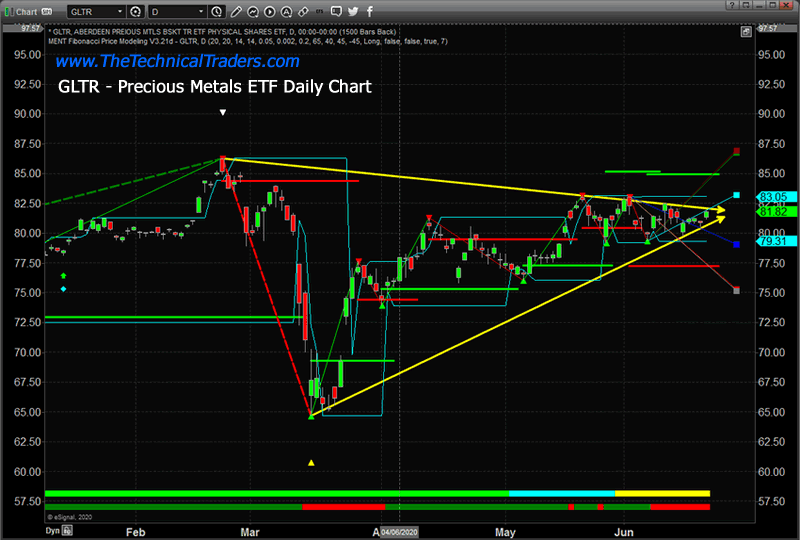
Task: Click the icon next to Dyn
Action: pos(67,531)
